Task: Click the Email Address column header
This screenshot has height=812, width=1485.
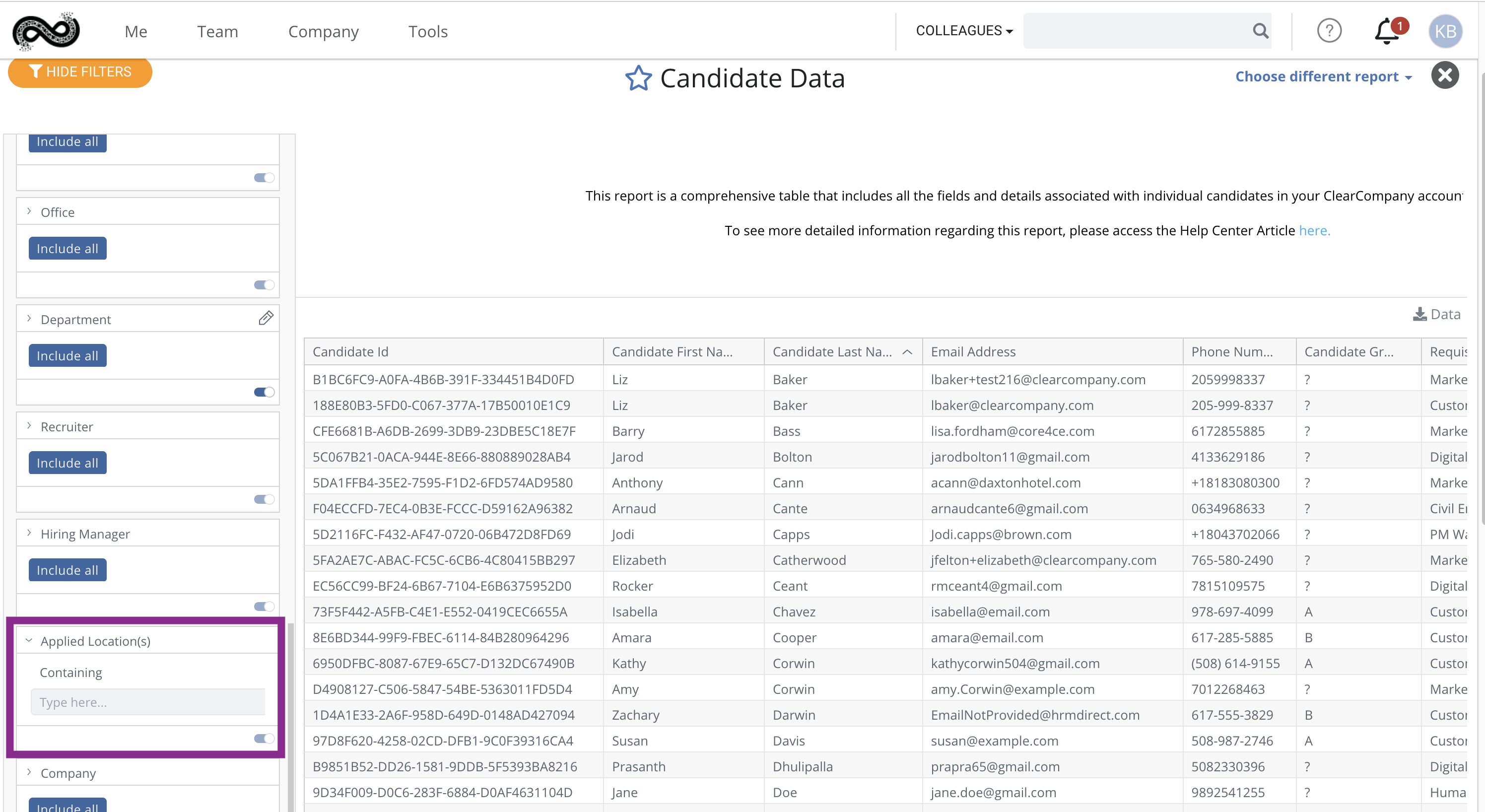Action: click(x=1053, y=351)
